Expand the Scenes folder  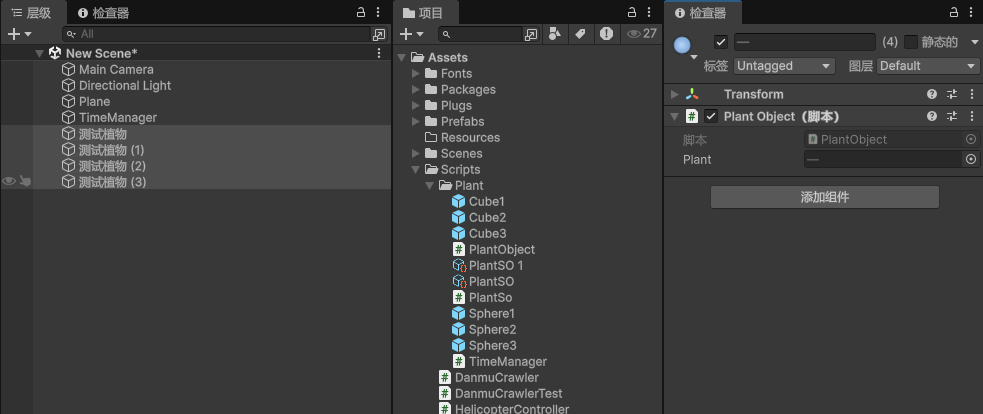416,154
